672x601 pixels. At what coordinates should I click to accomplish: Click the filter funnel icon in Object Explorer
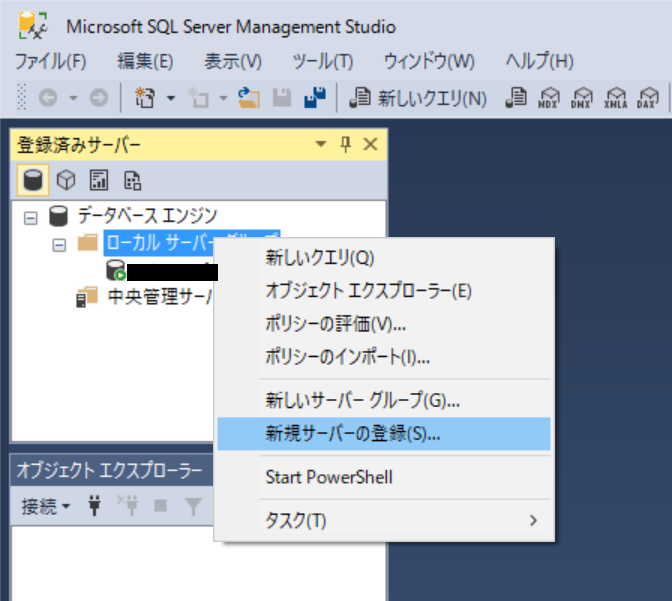click(193, 506)
